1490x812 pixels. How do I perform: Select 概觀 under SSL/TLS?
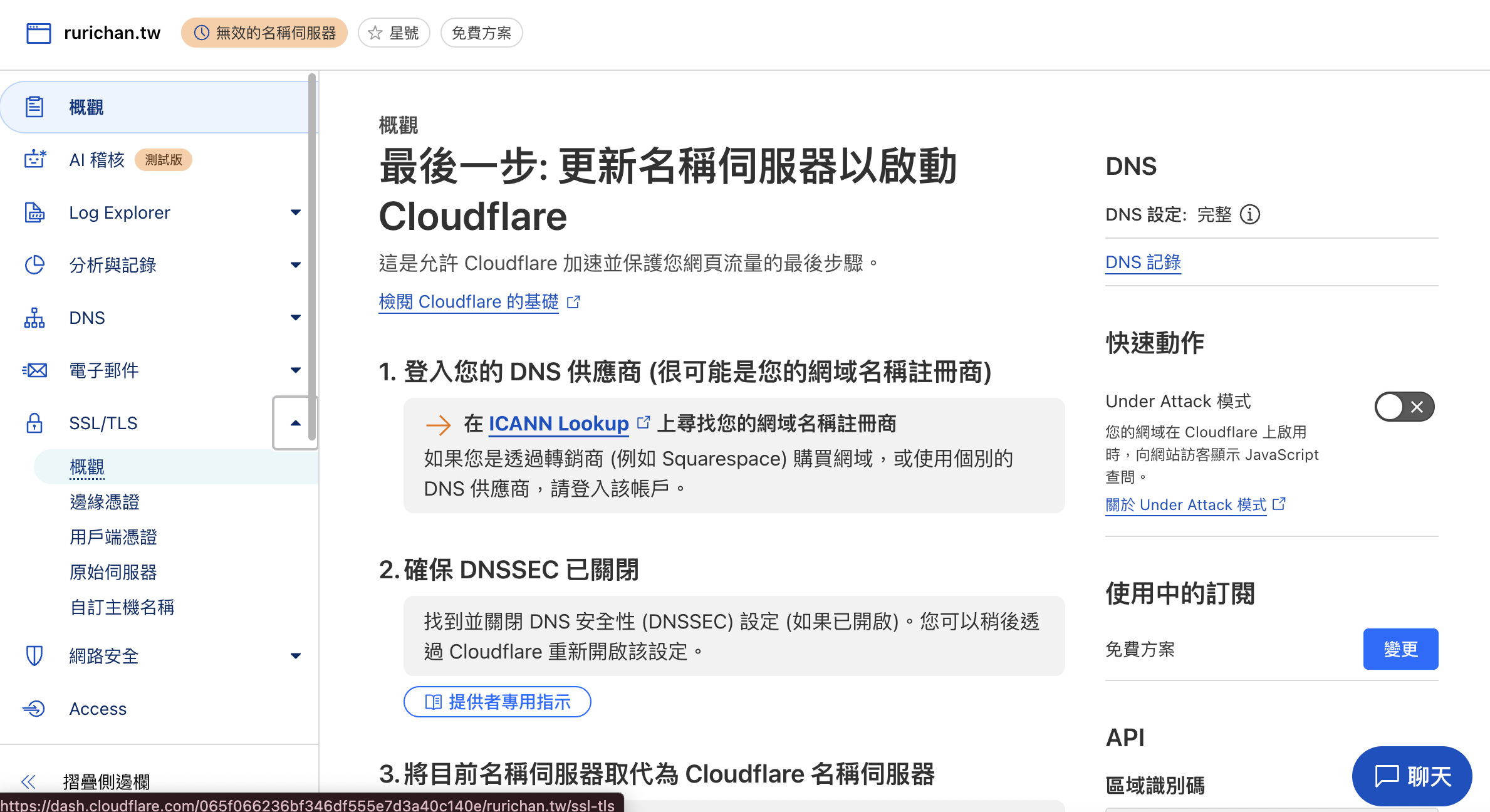point(87,467)
